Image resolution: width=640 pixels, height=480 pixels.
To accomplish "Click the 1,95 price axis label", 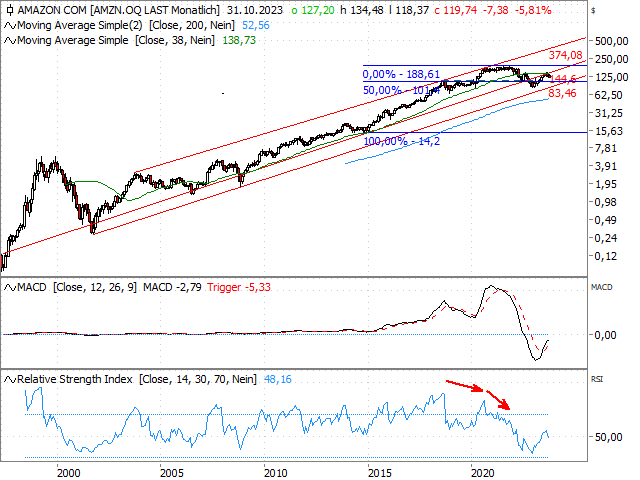I will point(606,184).
